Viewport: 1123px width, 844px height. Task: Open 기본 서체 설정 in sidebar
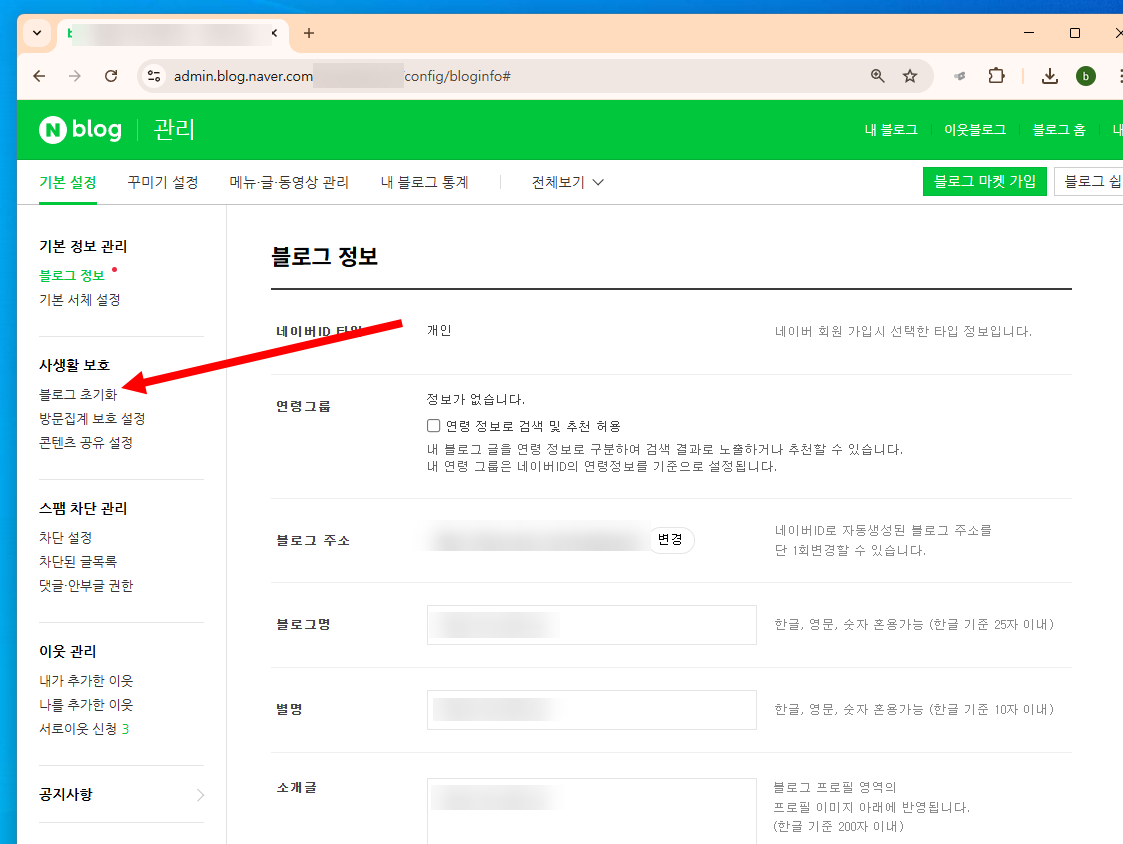pyautogui.click(x=79, y=299)
